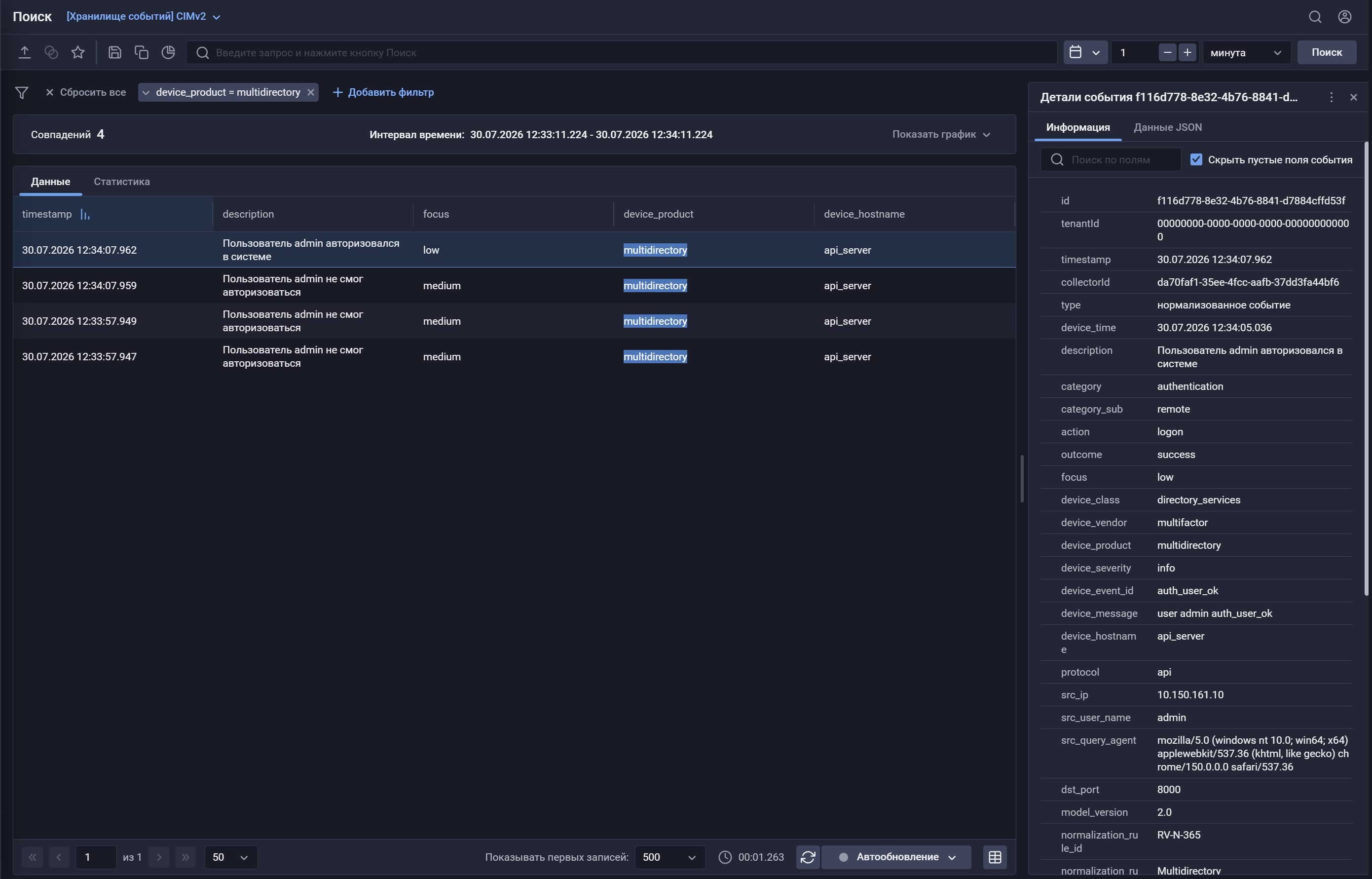Screen dimensions: 1372x879
Task: Click the focus column header
Action: [514, 214]
